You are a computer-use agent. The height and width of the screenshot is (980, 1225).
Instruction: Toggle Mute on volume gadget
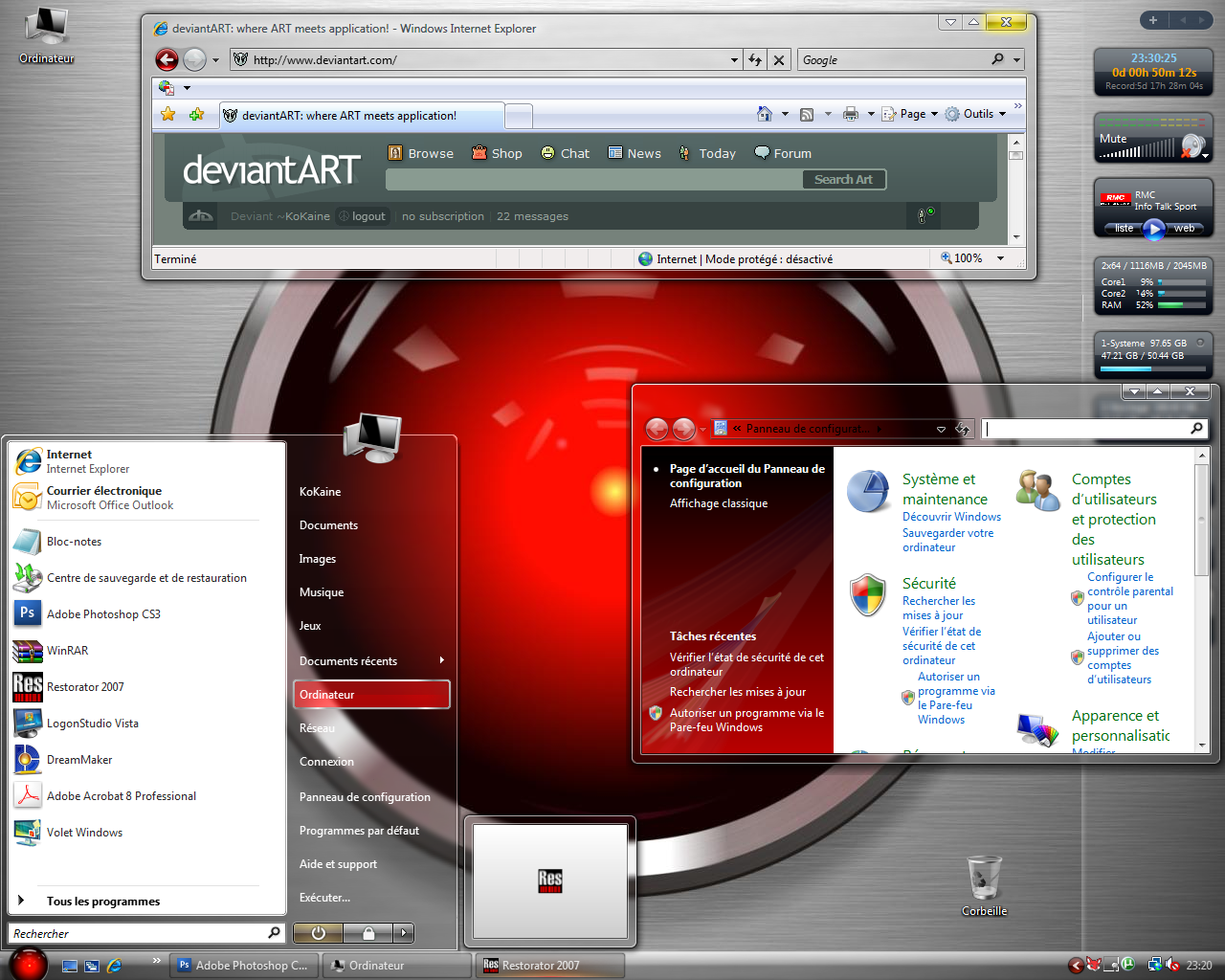point(1192,145)
